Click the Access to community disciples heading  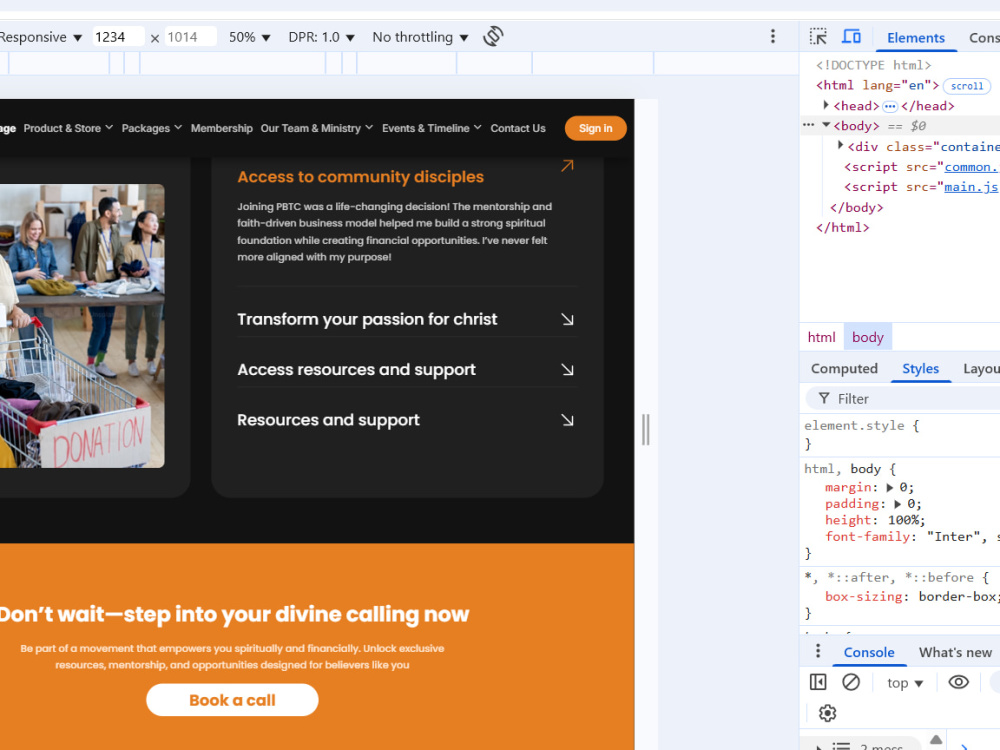tap(360, 177)
